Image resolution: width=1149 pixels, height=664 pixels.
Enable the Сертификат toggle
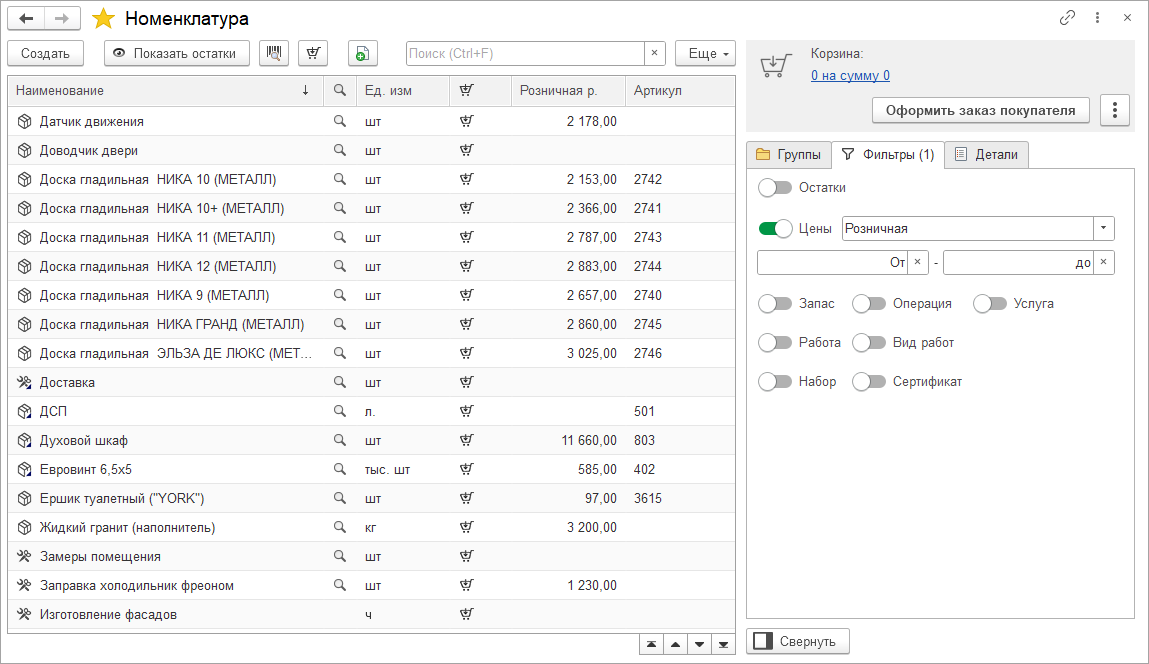coord(868,381)
